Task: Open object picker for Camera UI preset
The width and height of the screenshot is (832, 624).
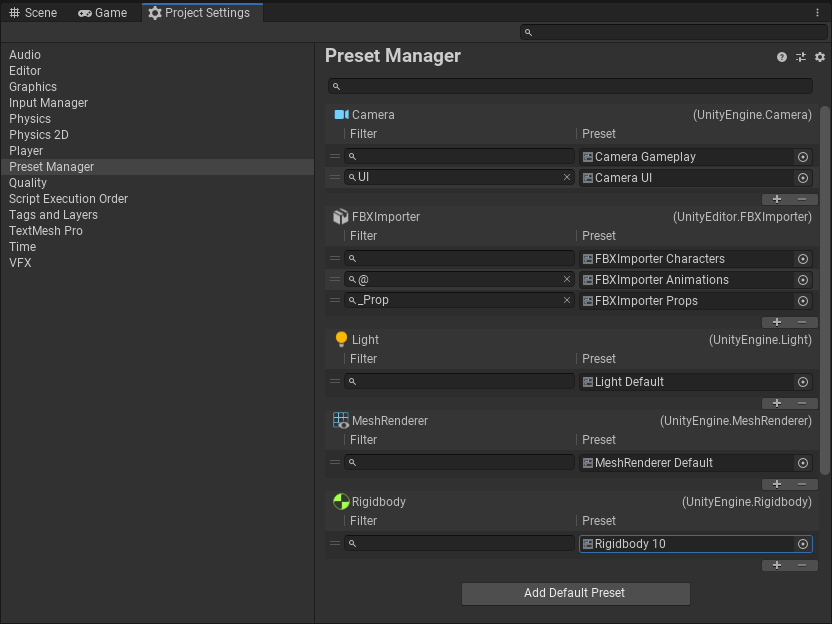Action: coord(803,178)
